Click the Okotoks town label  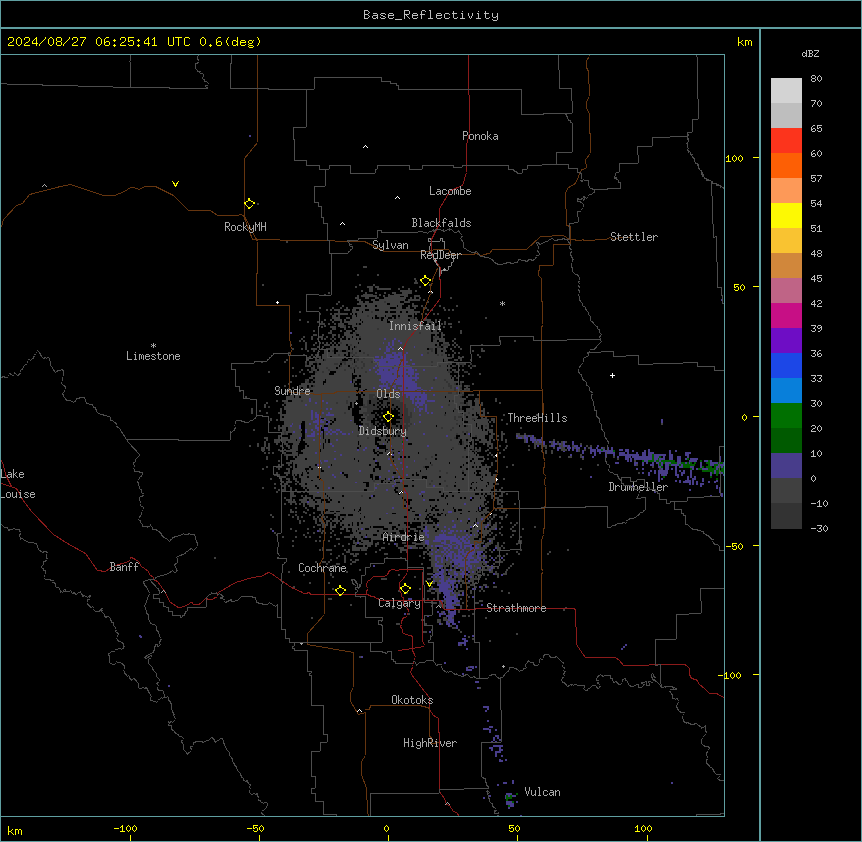[412, 700]
